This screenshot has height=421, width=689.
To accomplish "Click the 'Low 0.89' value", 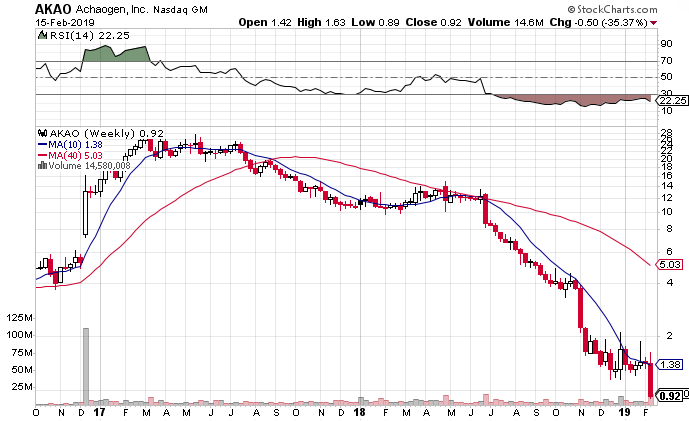I will point(375,22).
